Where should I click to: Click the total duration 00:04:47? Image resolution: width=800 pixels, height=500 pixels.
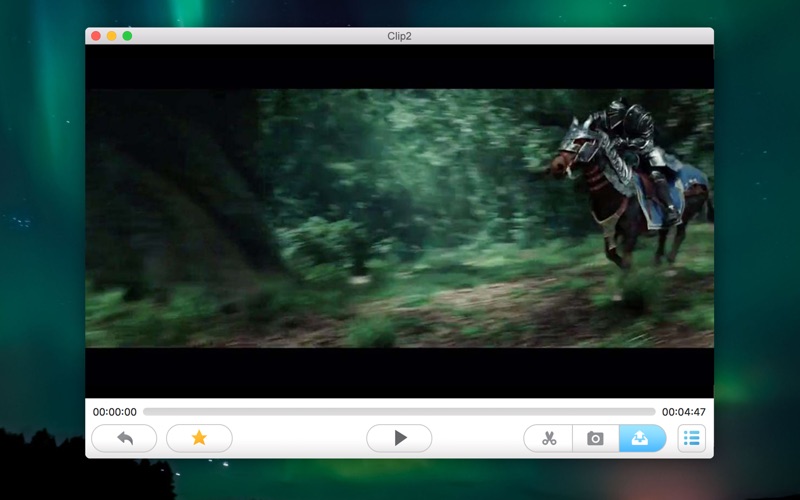coord(684,412)
